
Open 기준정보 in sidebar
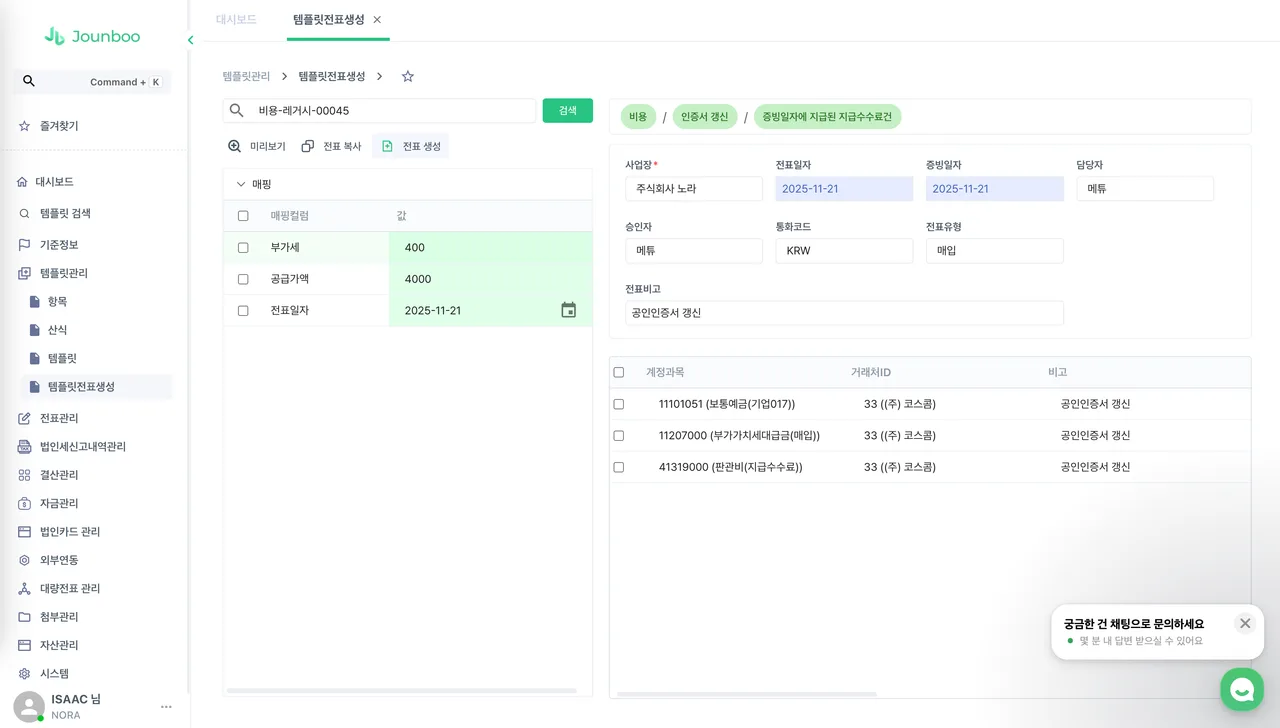[x=59, y=245]
